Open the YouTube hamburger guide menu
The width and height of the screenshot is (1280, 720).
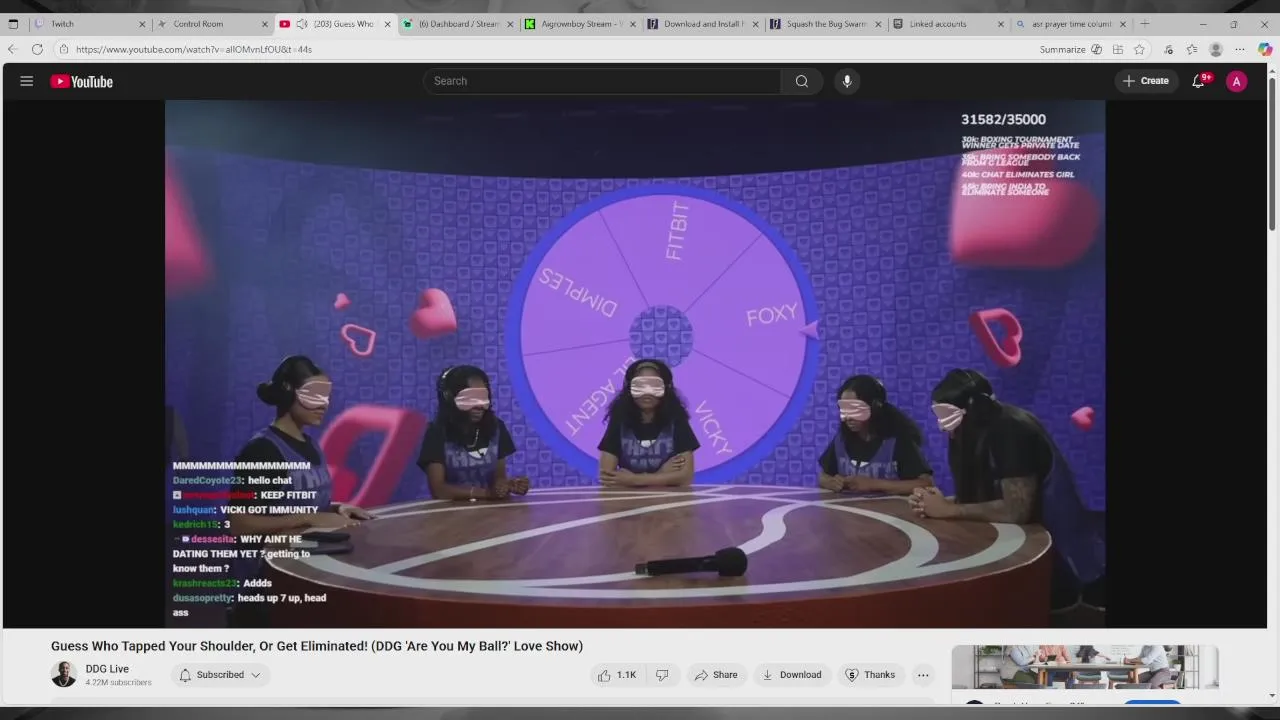coord(27,81)
